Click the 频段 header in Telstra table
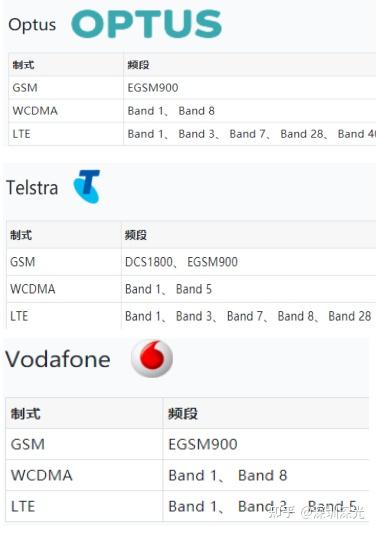 (136, 235)
